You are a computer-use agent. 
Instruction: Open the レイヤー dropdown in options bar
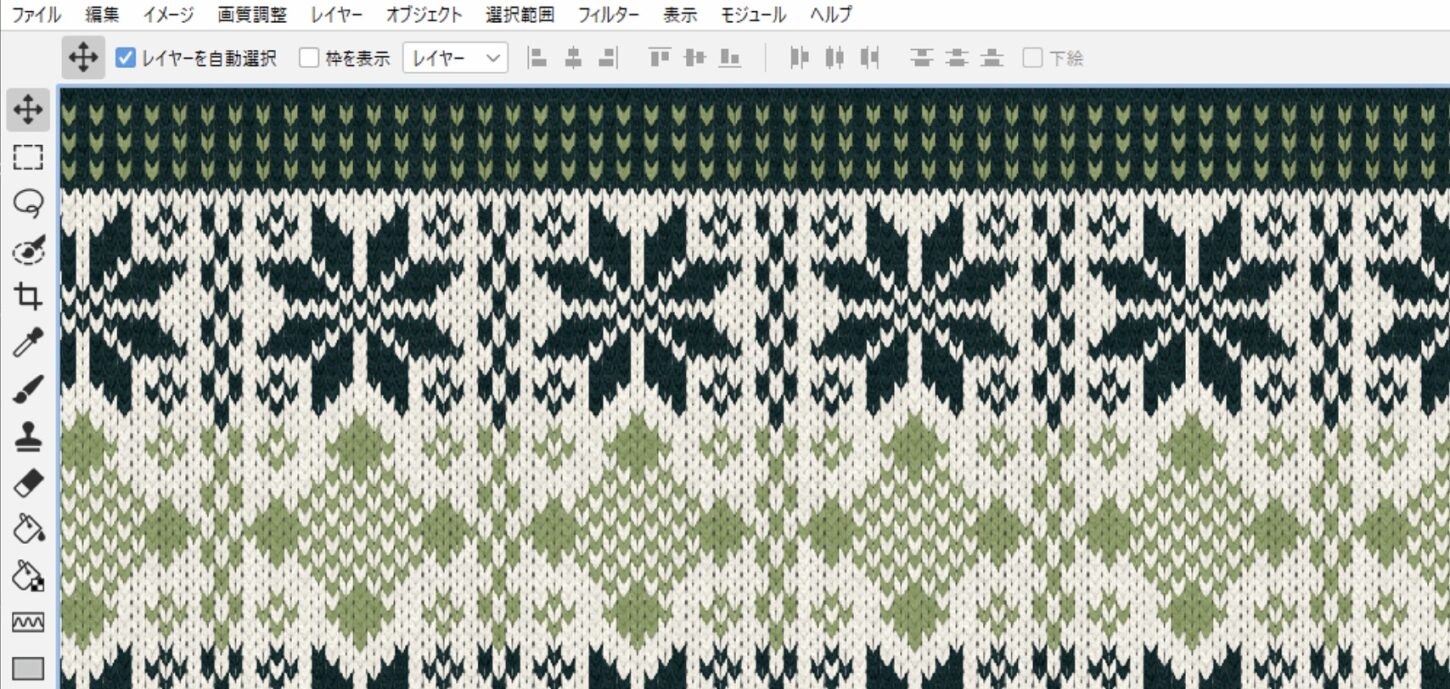[x=455, y=58]
